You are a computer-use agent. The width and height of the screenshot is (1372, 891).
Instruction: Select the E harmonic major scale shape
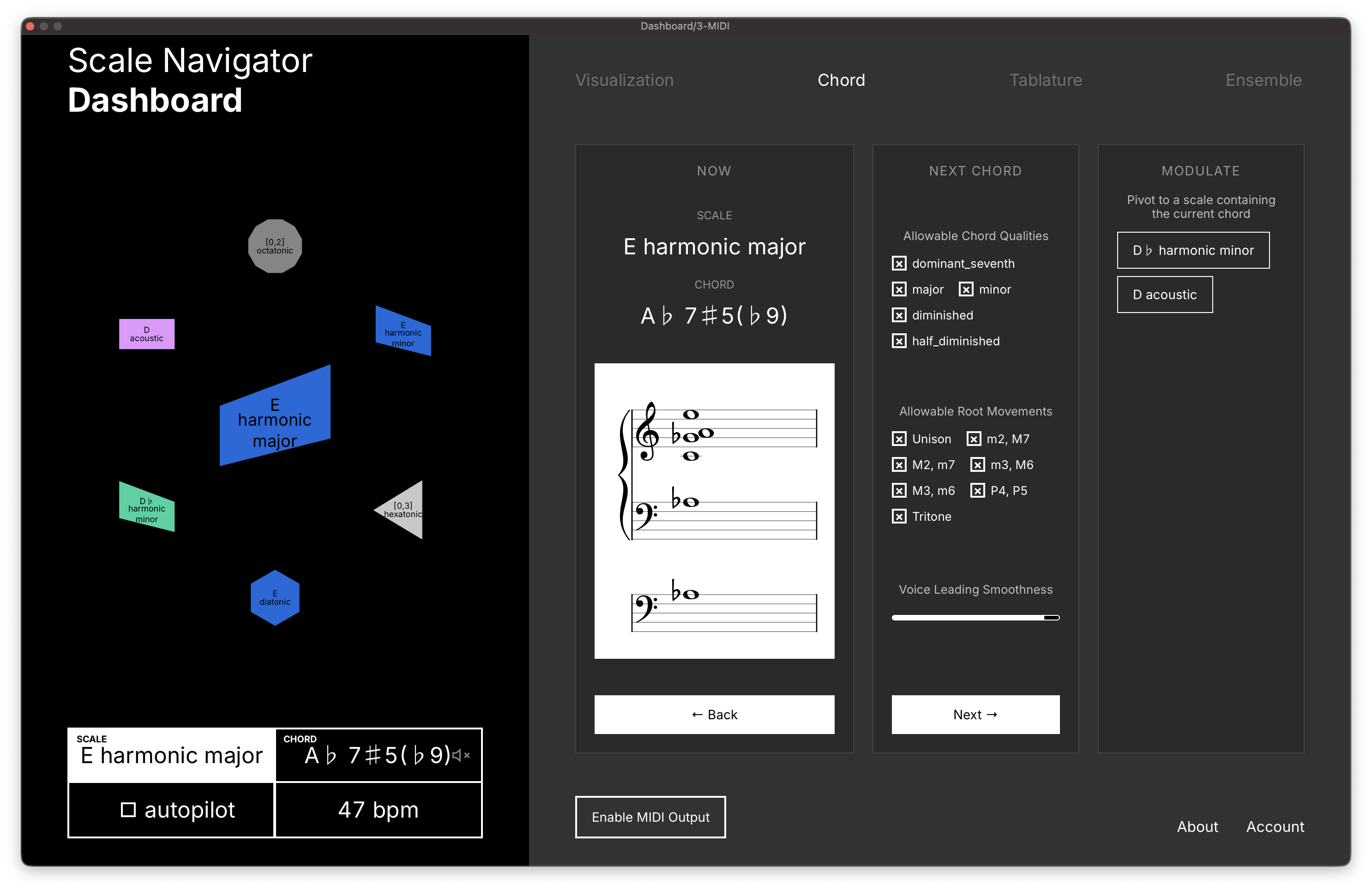click(x=275, y=421)
